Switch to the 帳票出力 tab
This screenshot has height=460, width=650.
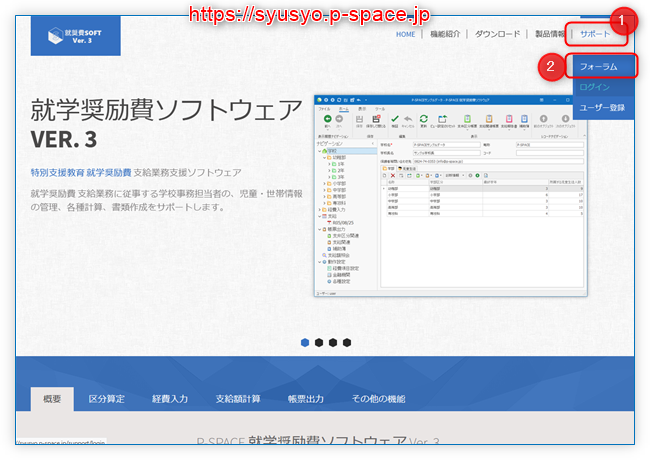[306, 399]
